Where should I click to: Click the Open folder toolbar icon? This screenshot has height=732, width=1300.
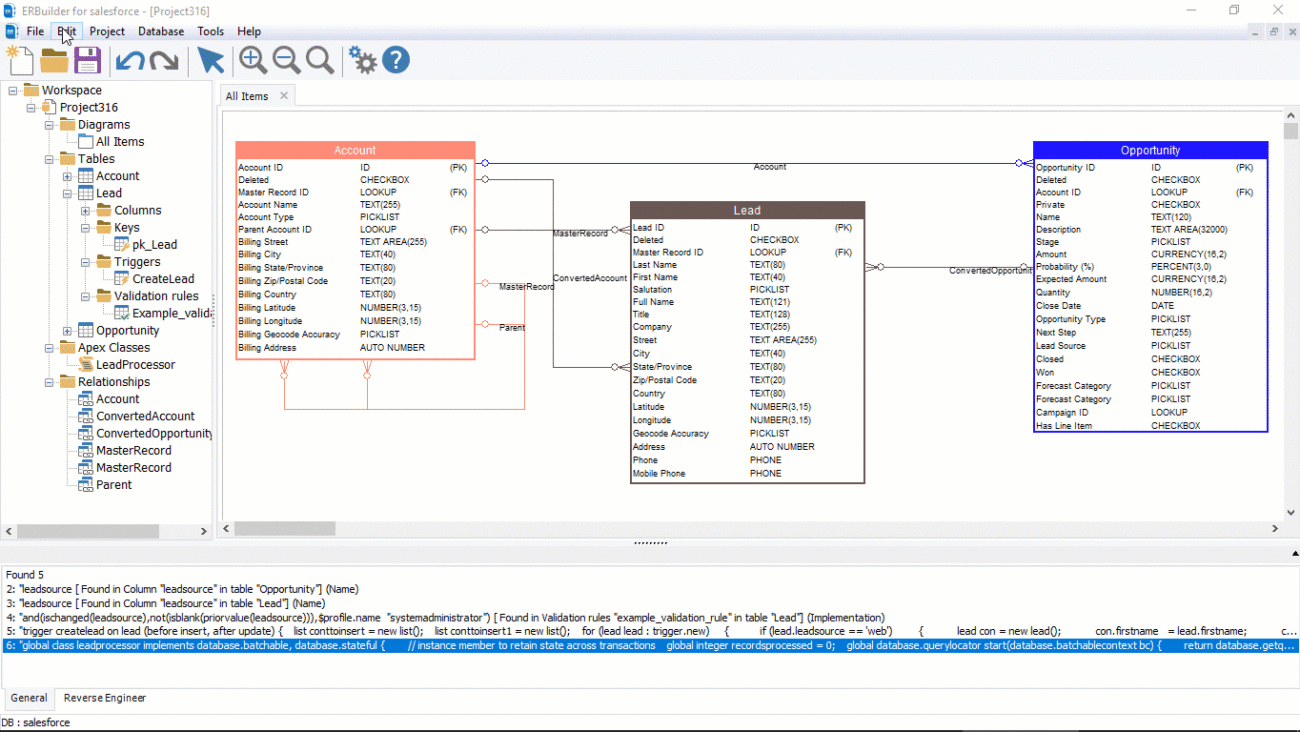coord(54,60)
